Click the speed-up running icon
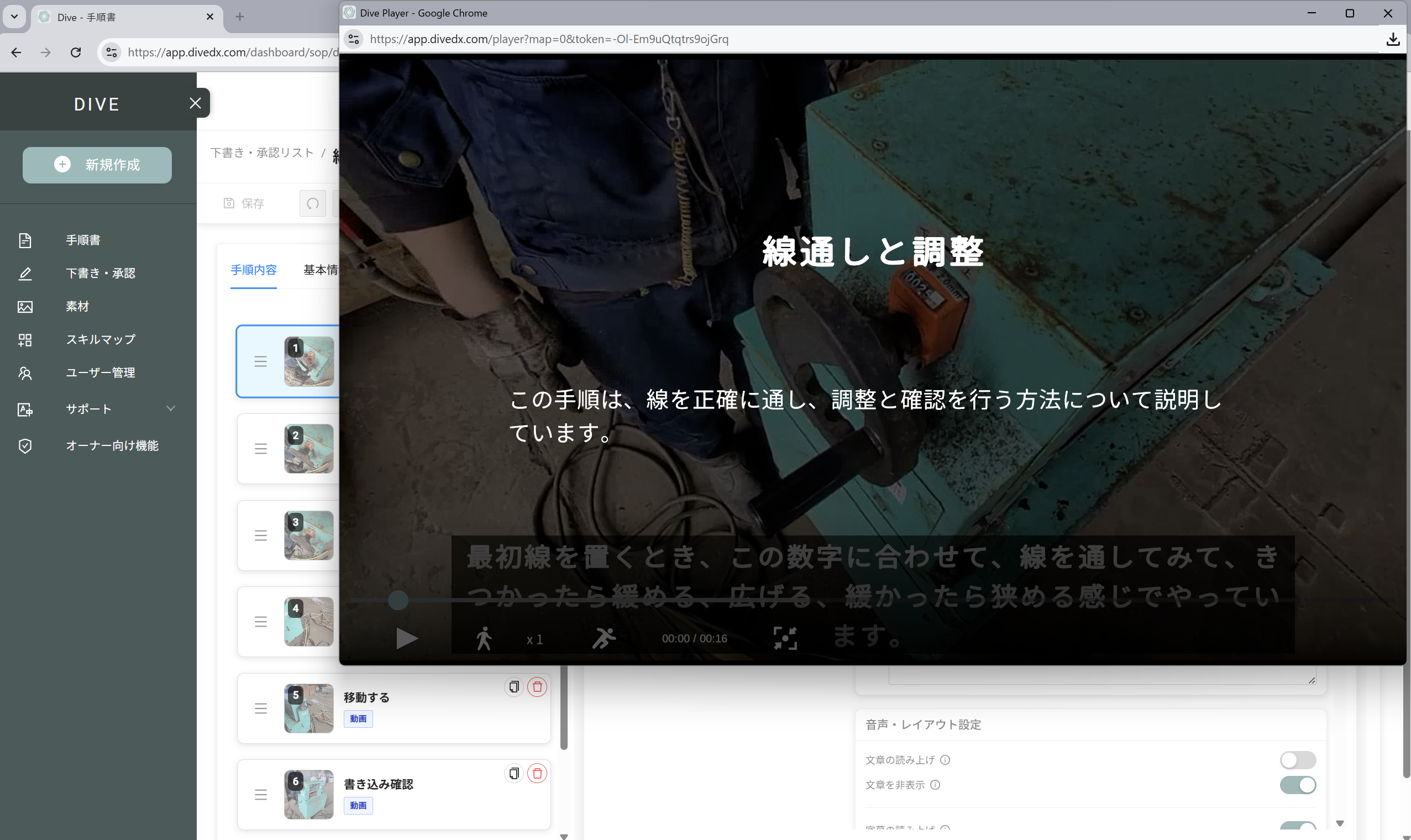 [604, 638]
